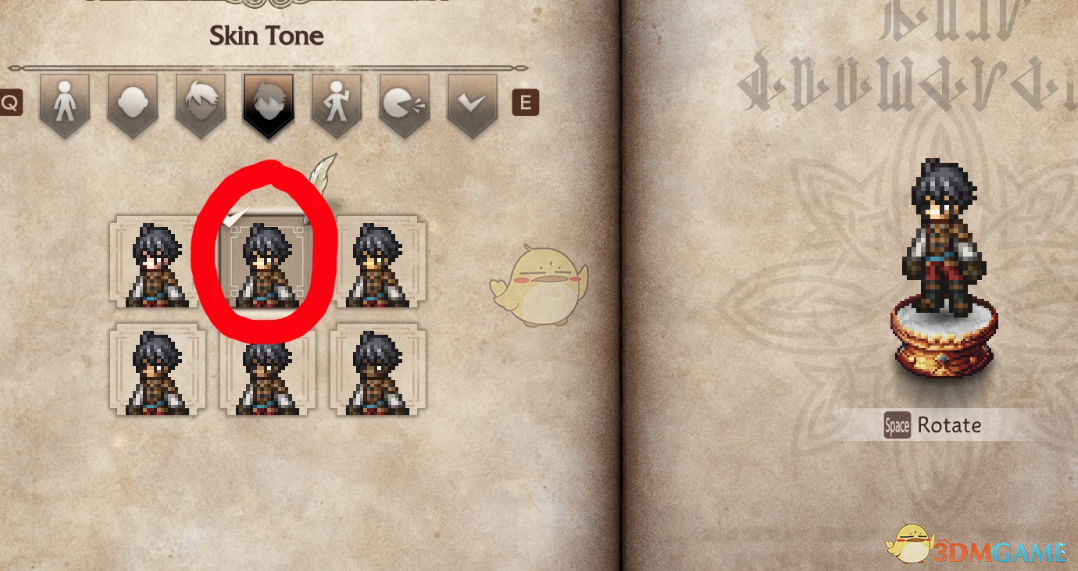Click the Space Rotate button
The height and width of the screenshot is (571, 1078).
pos(933,425)
